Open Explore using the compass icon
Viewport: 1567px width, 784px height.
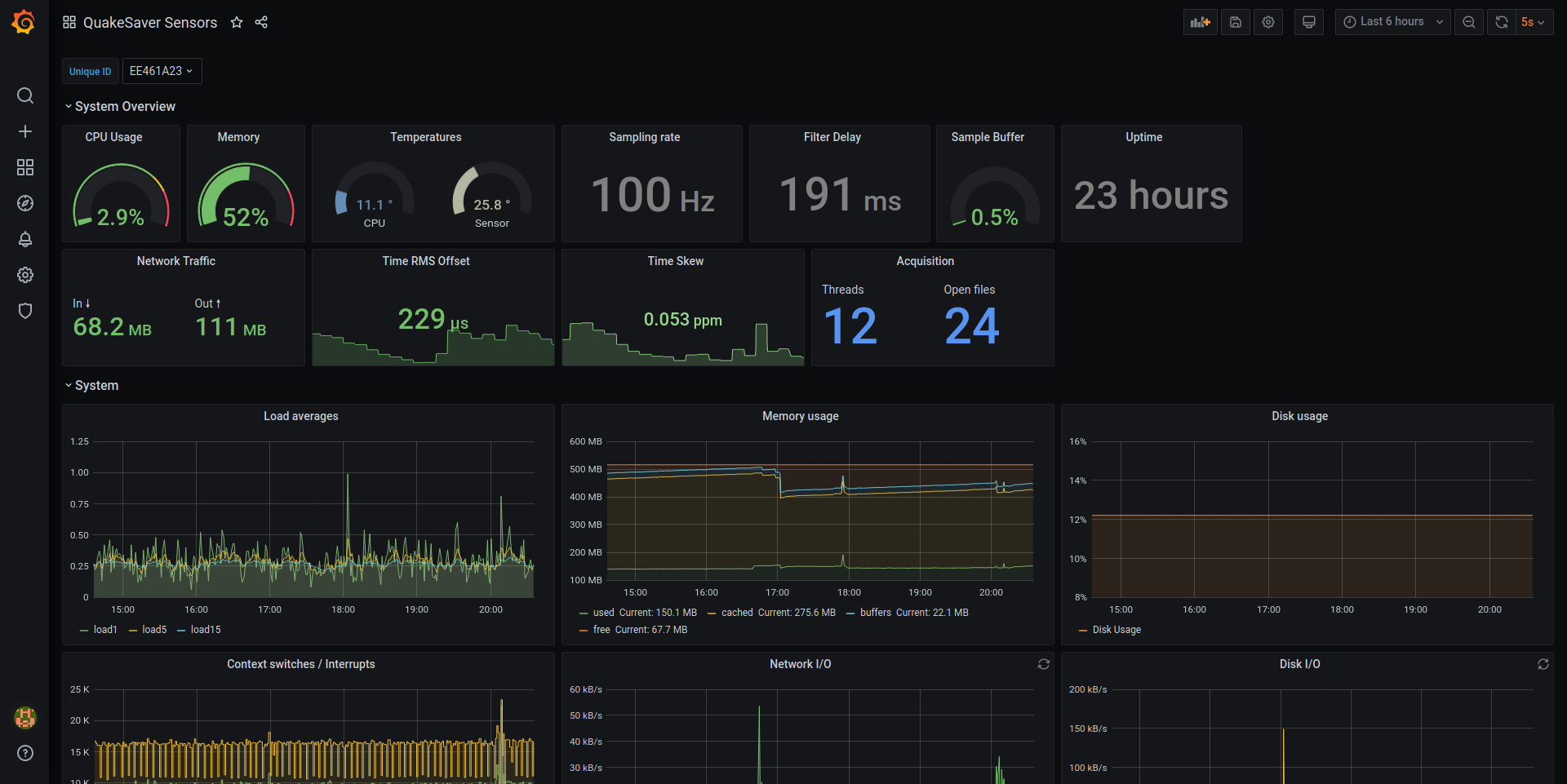point(24,203)
